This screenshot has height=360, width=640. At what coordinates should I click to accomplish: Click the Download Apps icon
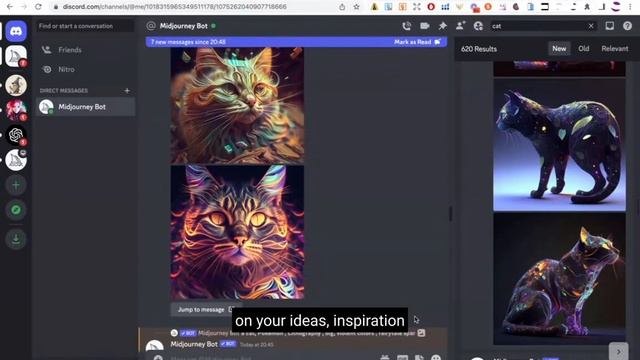[x=16, y=239]
